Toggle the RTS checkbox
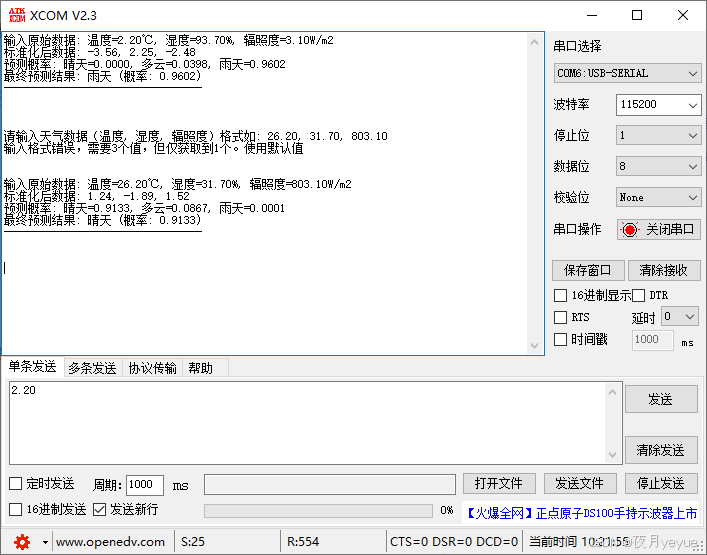The height and width of the screenshot is (555, 707). [x=560, y=317]
